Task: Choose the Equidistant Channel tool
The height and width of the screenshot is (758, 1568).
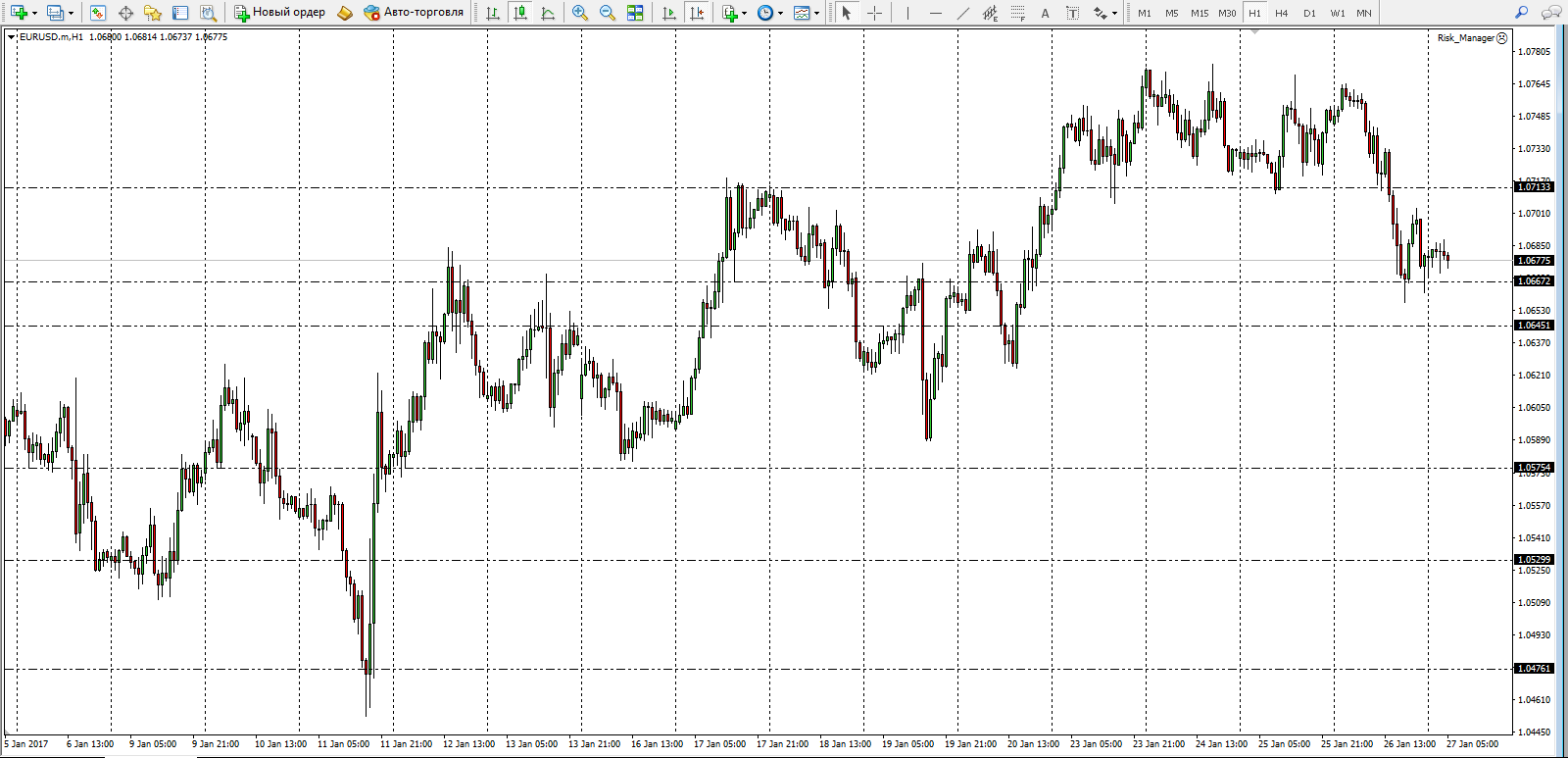Action: click(990, 13)
